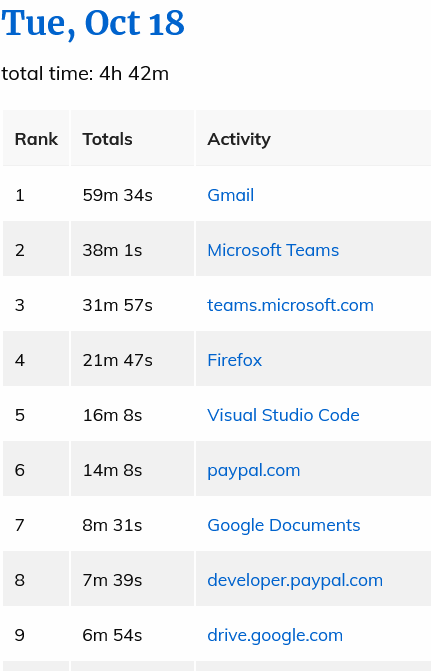Open the drive.google.com activity link
The width and height of the screenshot is (431, 671).
[275, 635]
